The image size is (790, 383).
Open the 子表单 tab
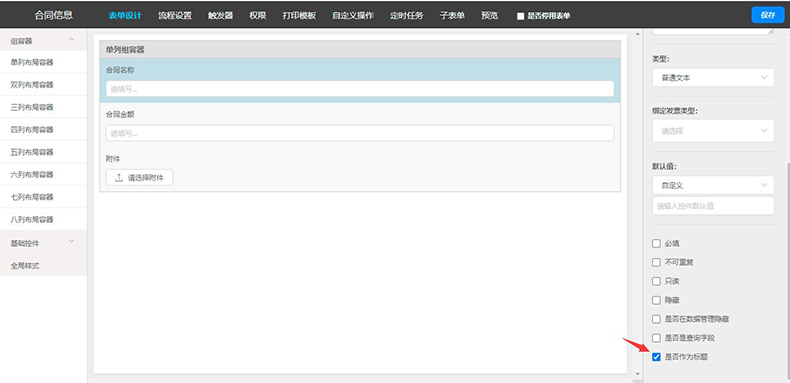[452, 15]
